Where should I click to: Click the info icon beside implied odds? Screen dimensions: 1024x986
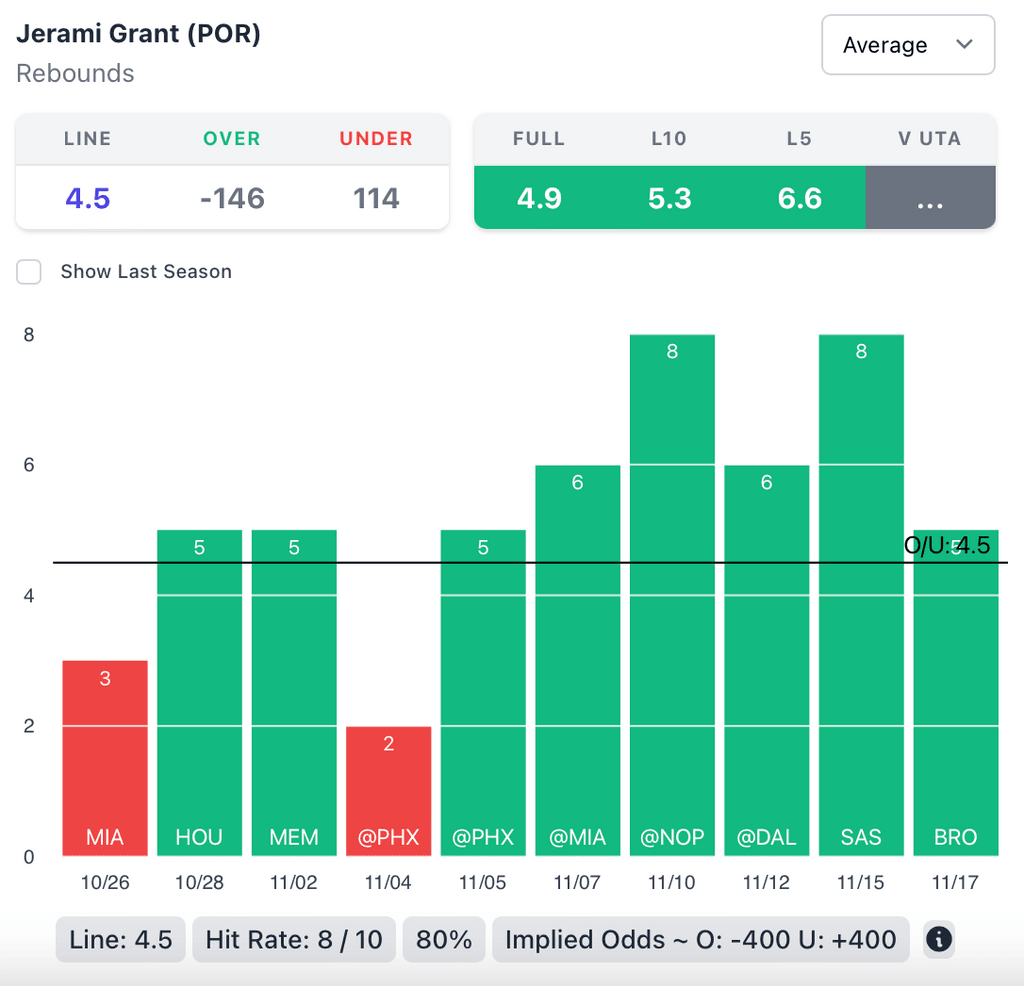pyautogui.click(x=939, y=940)
